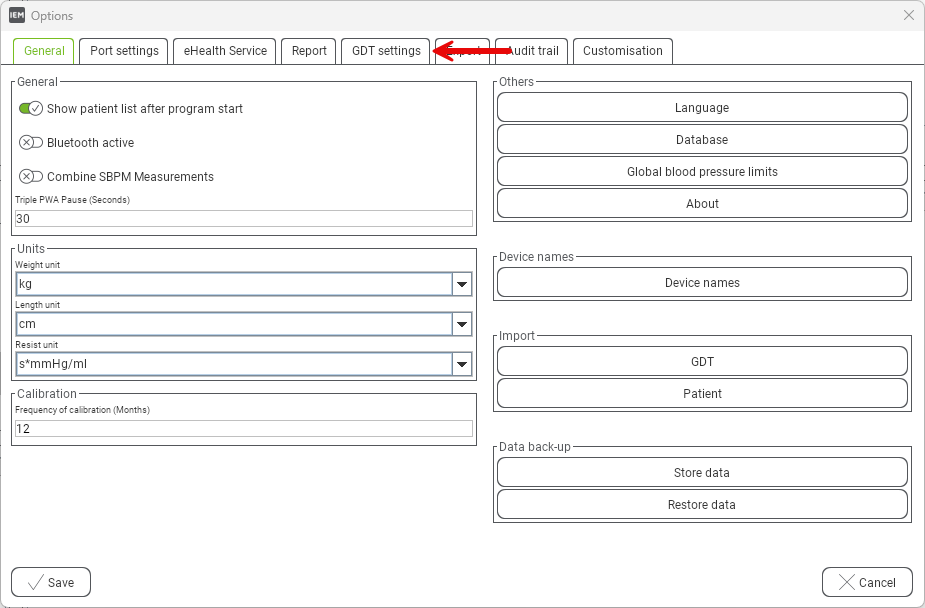Focus the Frequency of calibration field

[244, 429]
